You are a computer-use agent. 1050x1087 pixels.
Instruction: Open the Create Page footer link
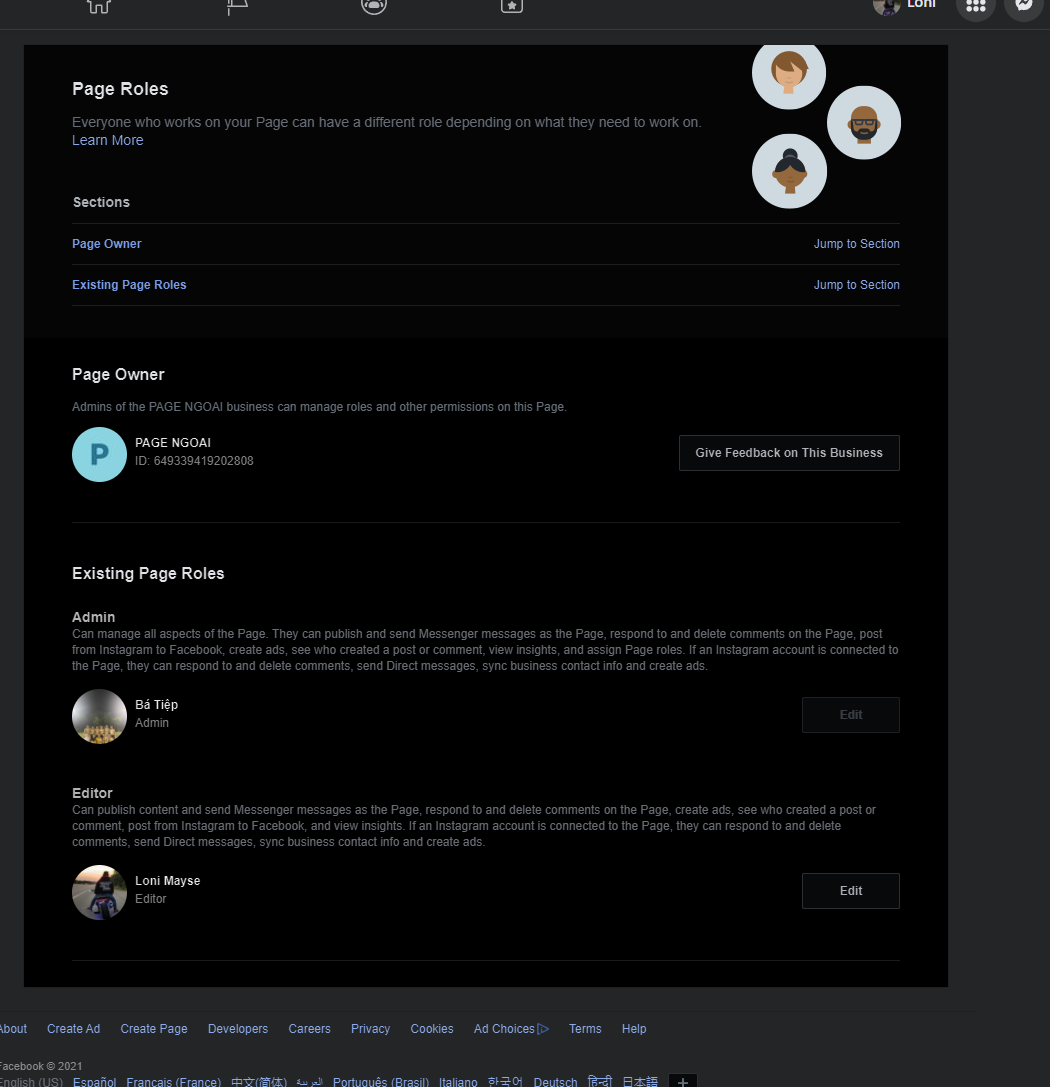154,1029
